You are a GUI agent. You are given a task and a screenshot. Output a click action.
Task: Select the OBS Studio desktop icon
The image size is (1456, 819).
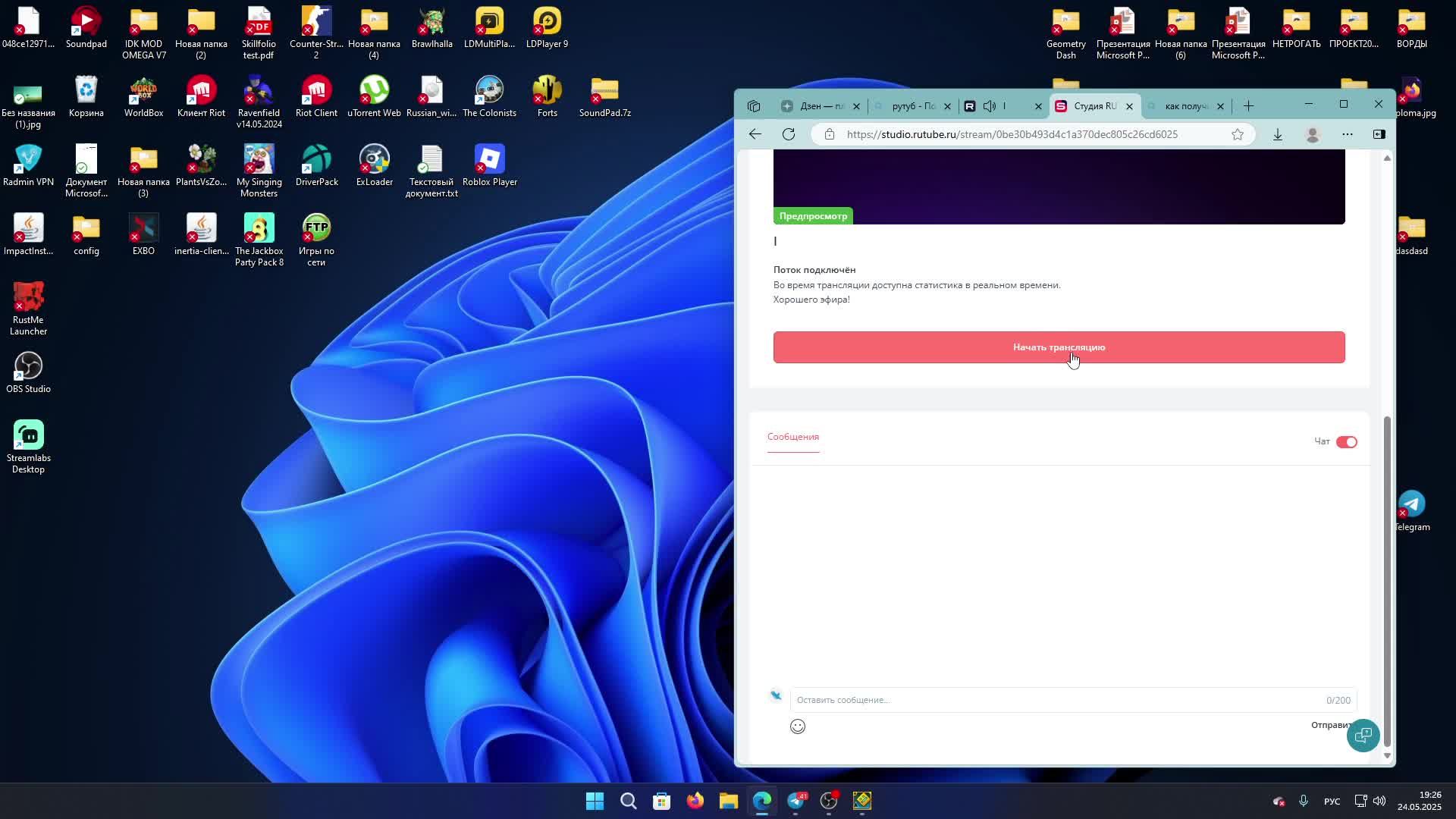point(29,372)
